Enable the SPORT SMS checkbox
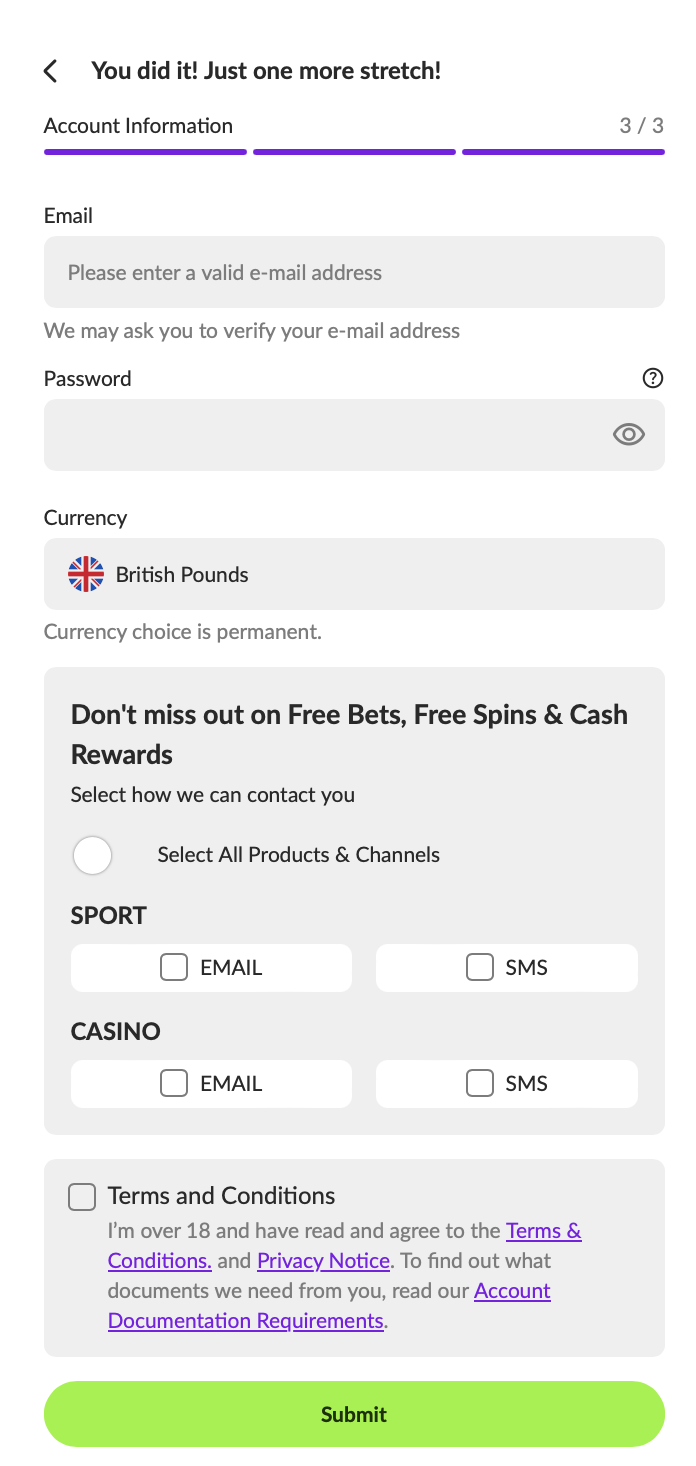 480,967
